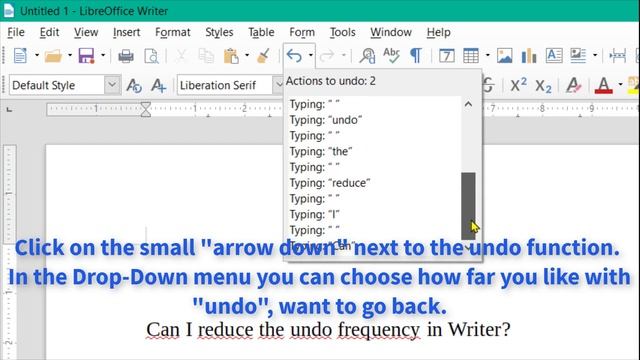Select undo entry Typing: "undo"
This screenshot has height=360, width=640.
pyautogui.click(x=326, y=120)
